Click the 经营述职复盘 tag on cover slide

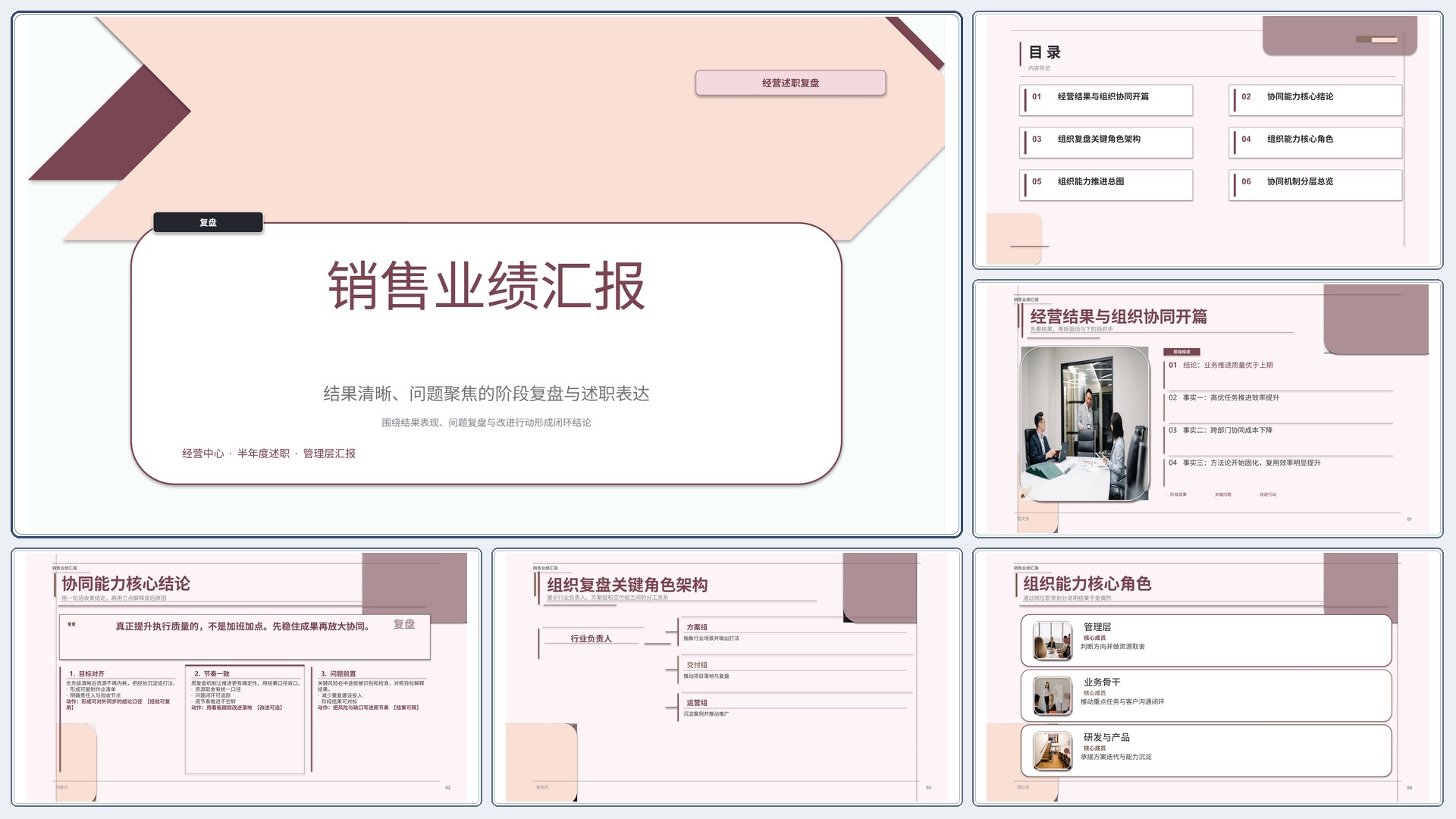coord(790,83)
